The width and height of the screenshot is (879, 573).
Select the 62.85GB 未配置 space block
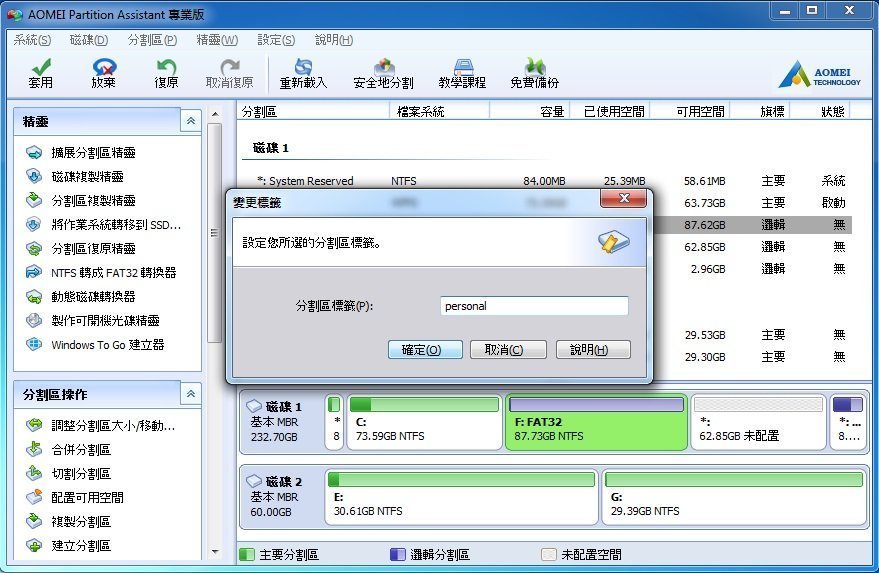758,422
